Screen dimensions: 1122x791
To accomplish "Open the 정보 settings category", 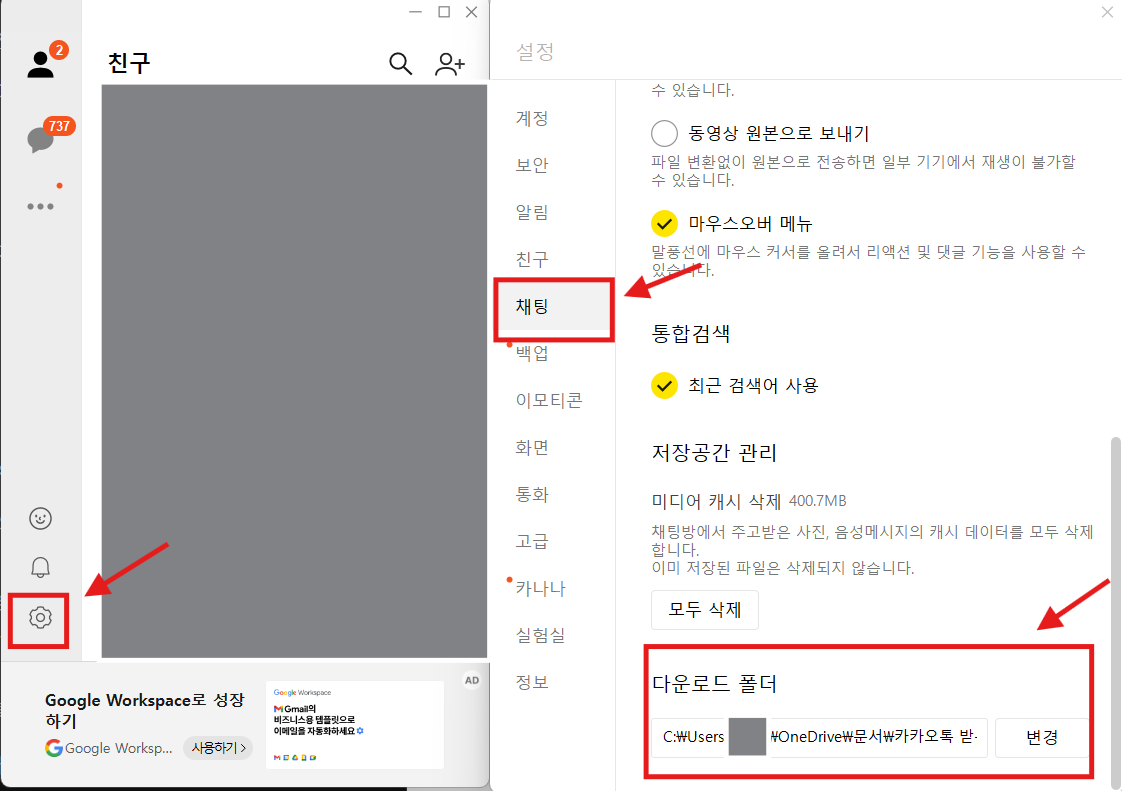I will (532, 682).
